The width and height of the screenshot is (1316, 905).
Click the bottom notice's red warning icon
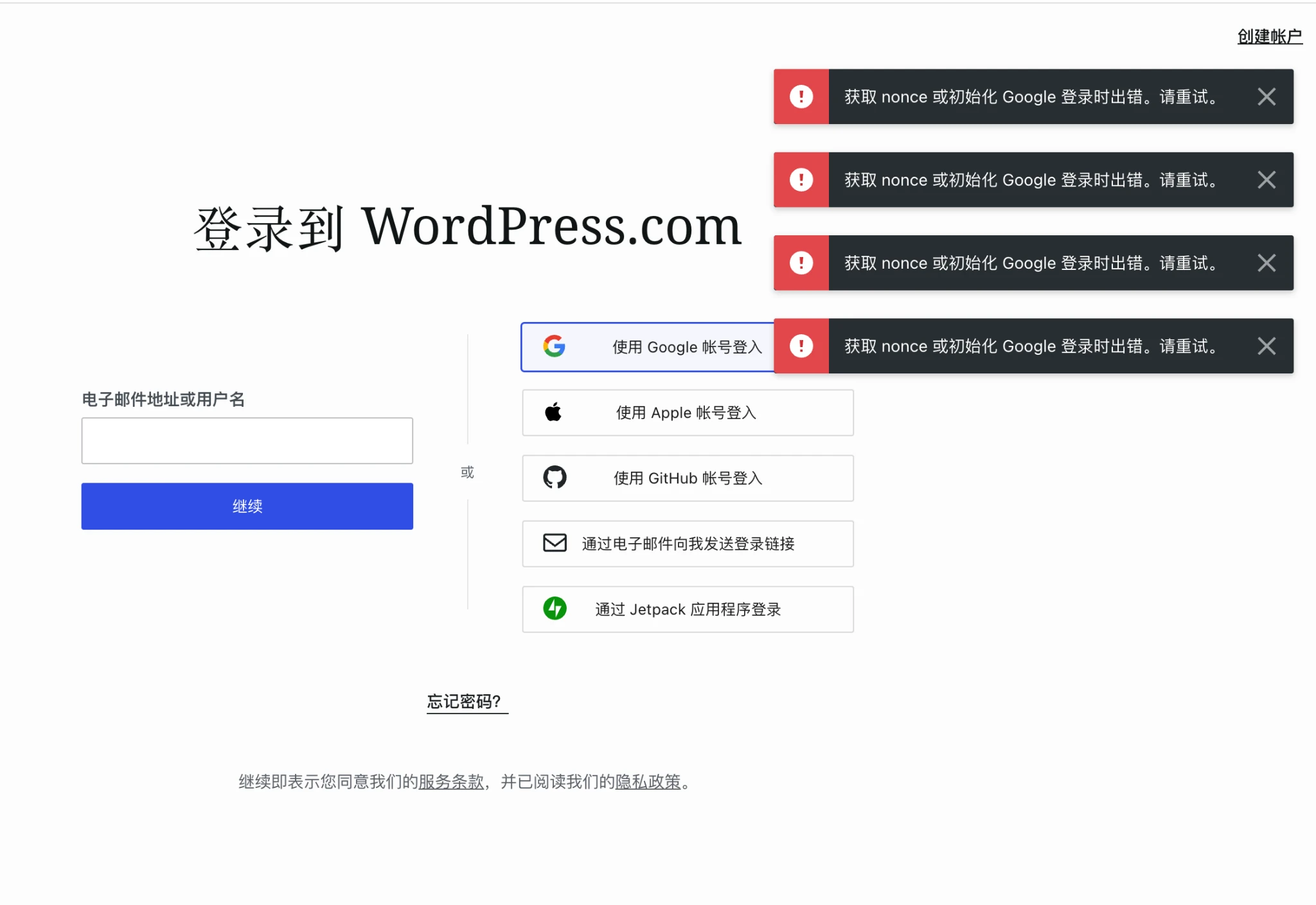coord(801,346)
